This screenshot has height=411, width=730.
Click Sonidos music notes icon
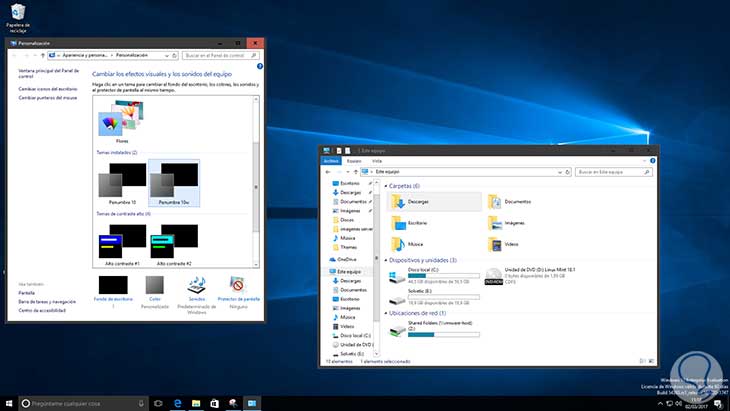[x=197, y=285]
